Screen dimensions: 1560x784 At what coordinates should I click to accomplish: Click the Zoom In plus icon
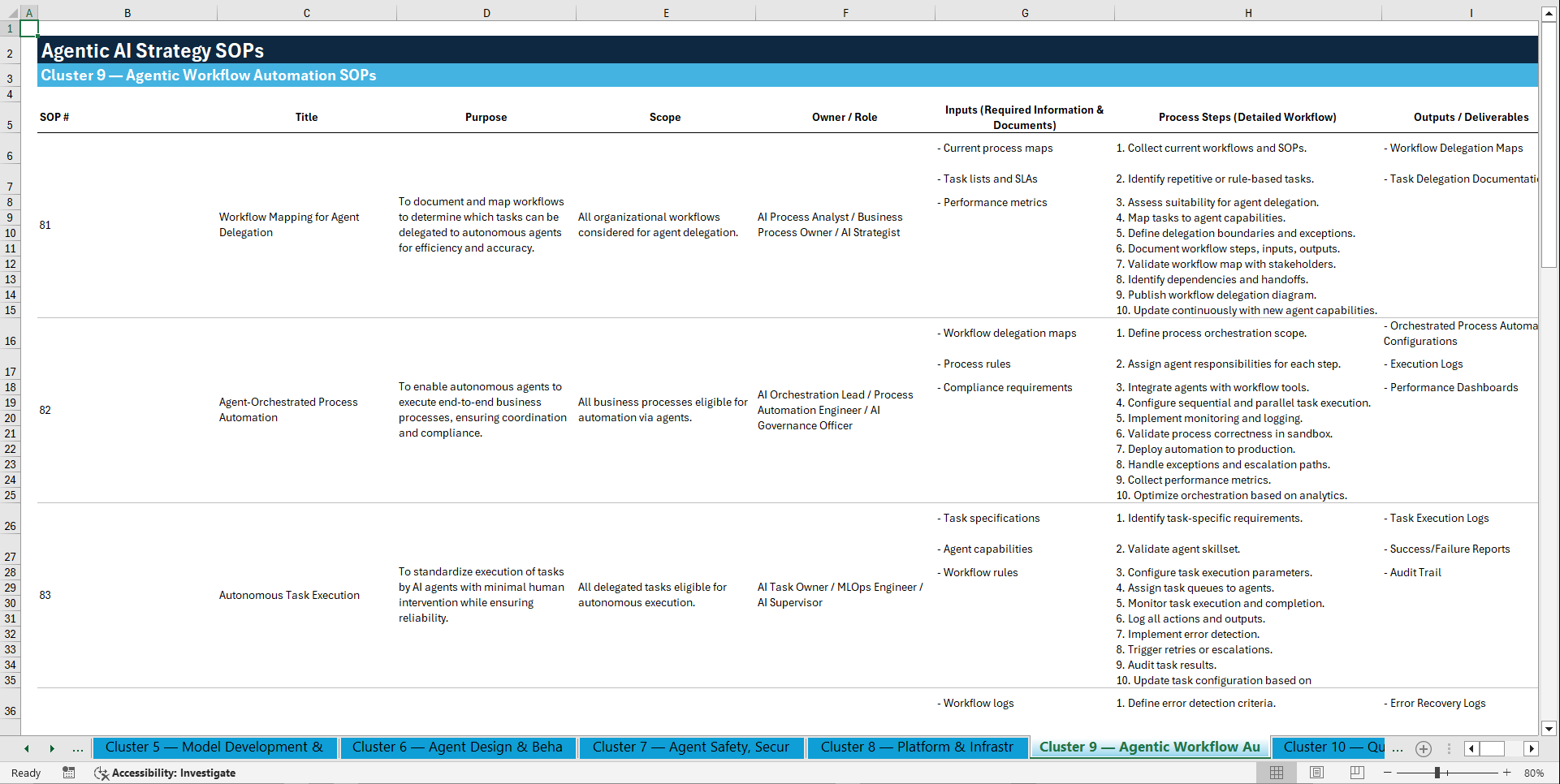tap(1508, 773)
